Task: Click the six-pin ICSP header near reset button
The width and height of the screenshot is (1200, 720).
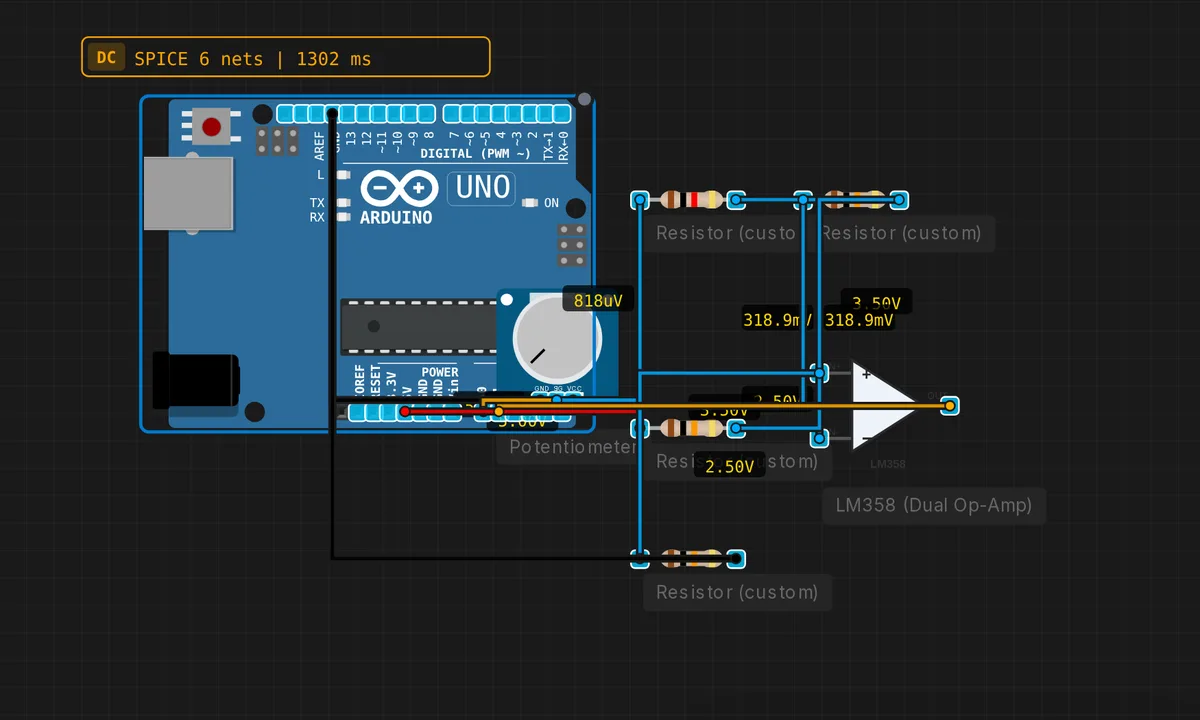Action: pos(277,140)
